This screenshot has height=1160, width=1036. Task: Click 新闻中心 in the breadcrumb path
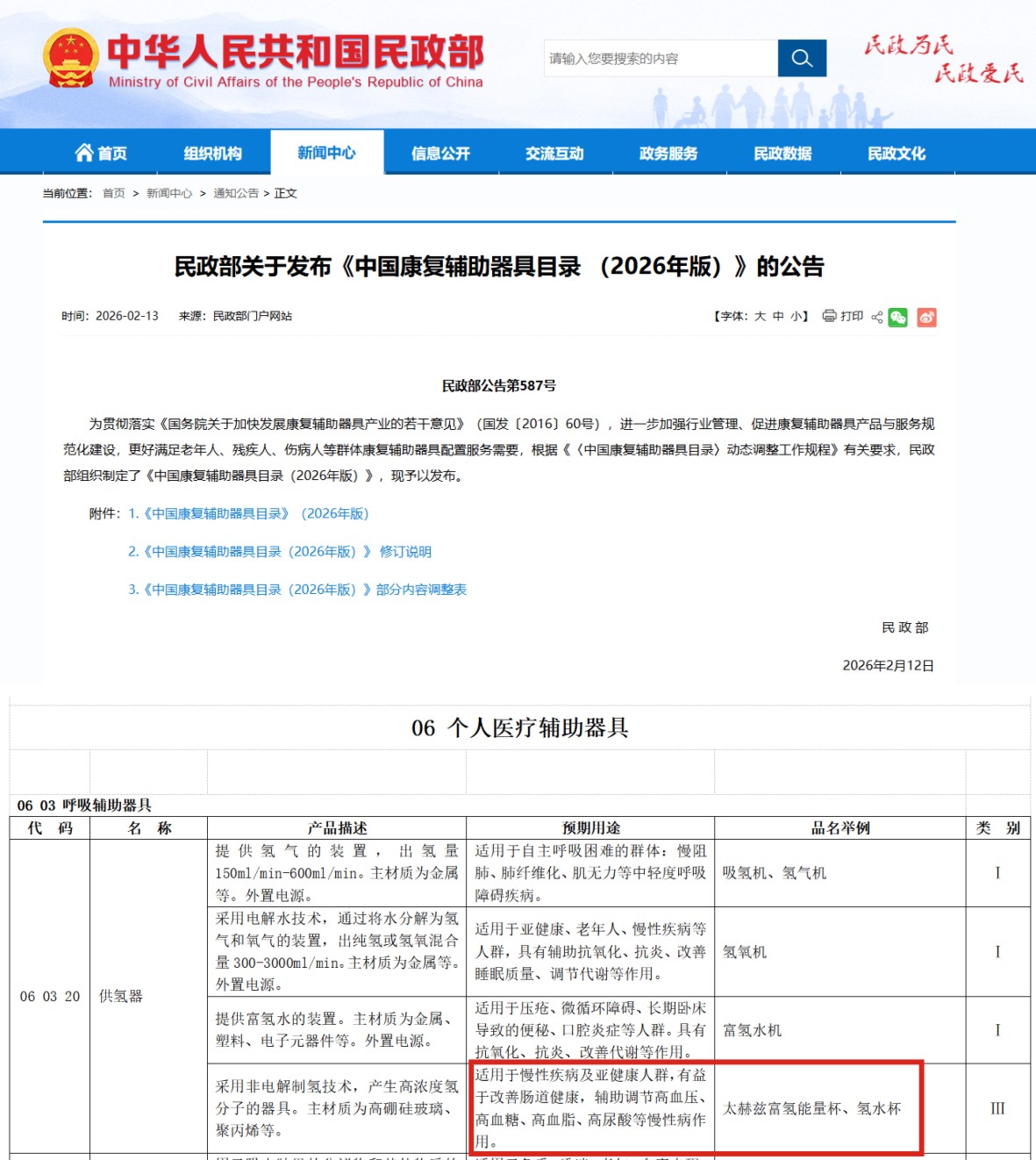click(x=169, y=193)
